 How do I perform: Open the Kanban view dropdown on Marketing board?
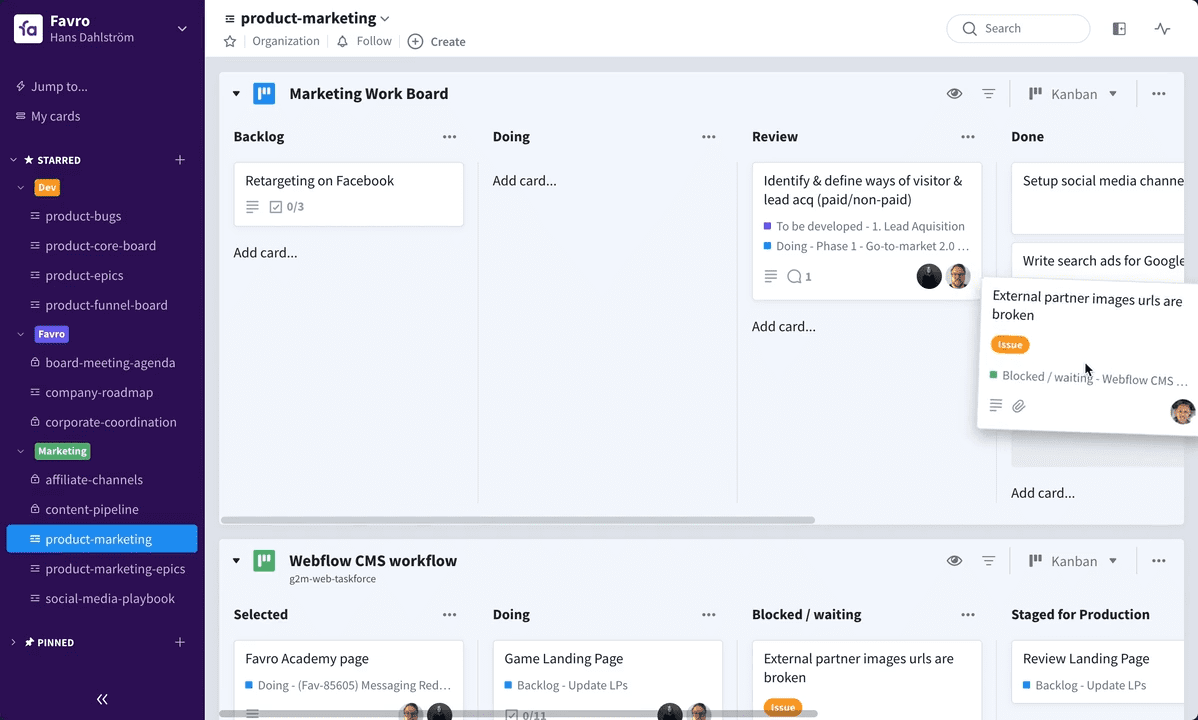(x=1074, y=94)
